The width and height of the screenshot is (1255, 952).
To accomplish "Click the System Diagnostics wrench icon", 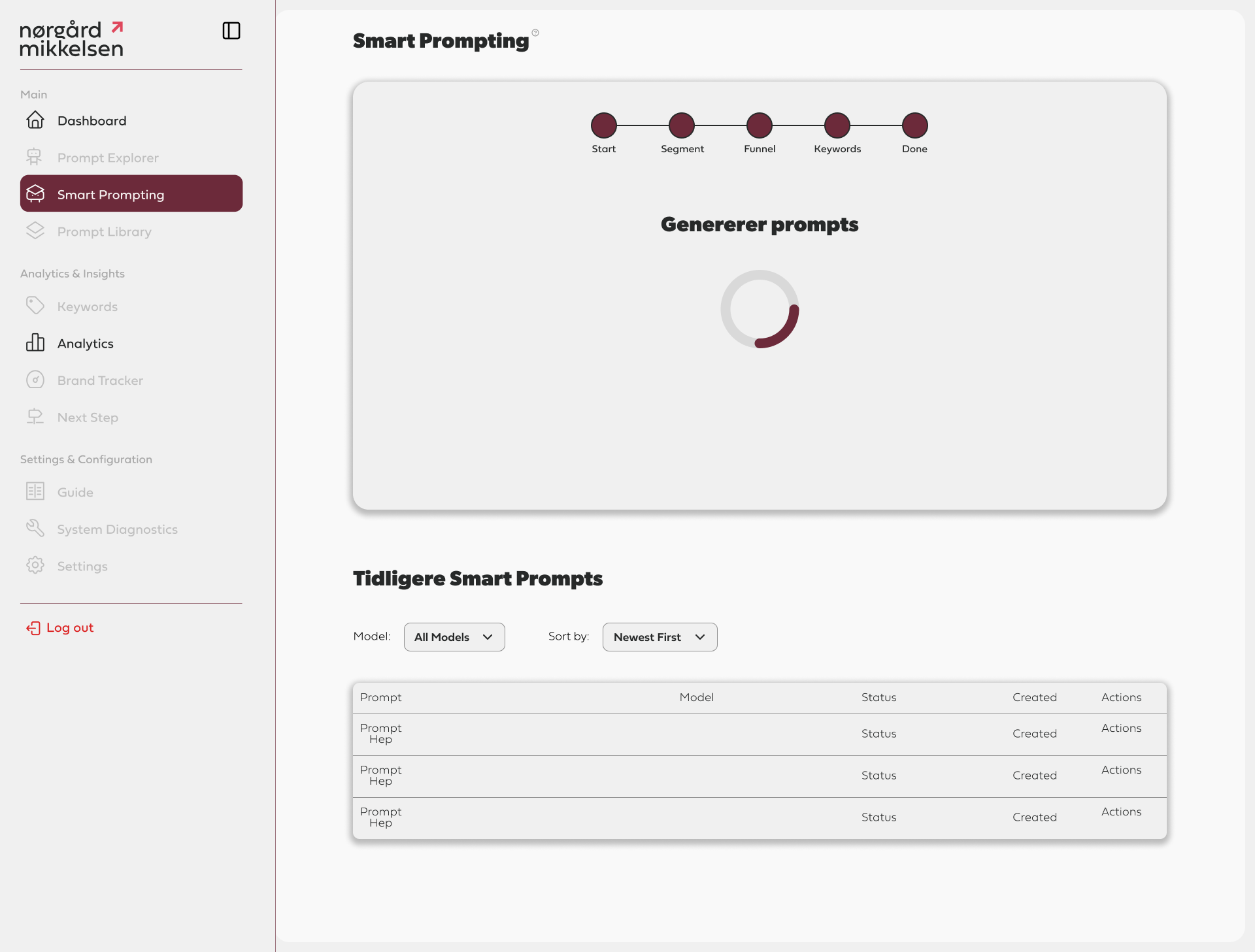I will click(x=35, y=529).
